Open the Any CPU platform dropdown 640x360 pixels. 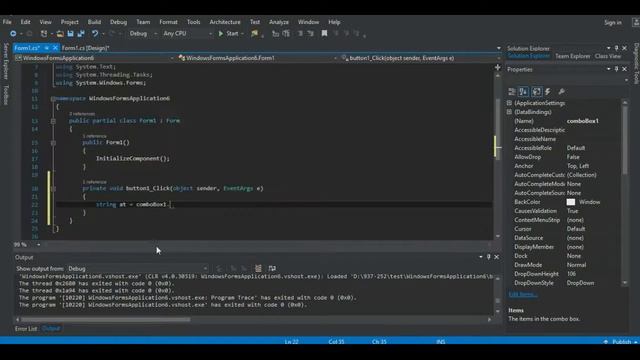187,33
